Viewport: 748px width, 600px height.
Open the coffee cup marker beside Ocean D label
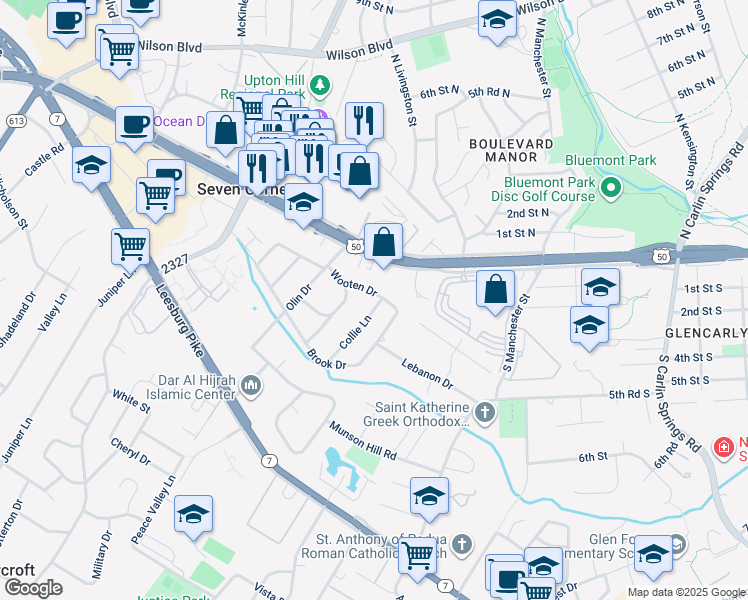click(135, 126)
